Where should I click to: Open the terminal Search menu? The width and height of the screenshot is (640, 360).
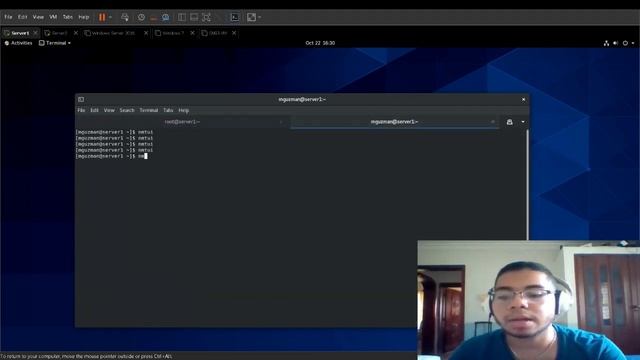coord(127,110)
